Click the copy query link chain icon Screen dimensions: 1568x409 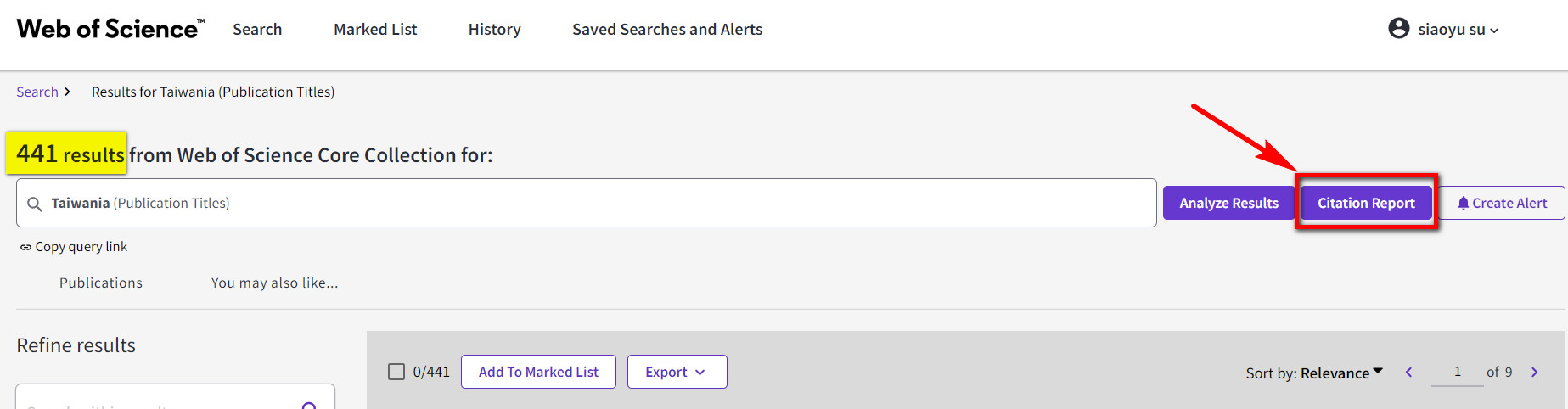tap(25, 247)
